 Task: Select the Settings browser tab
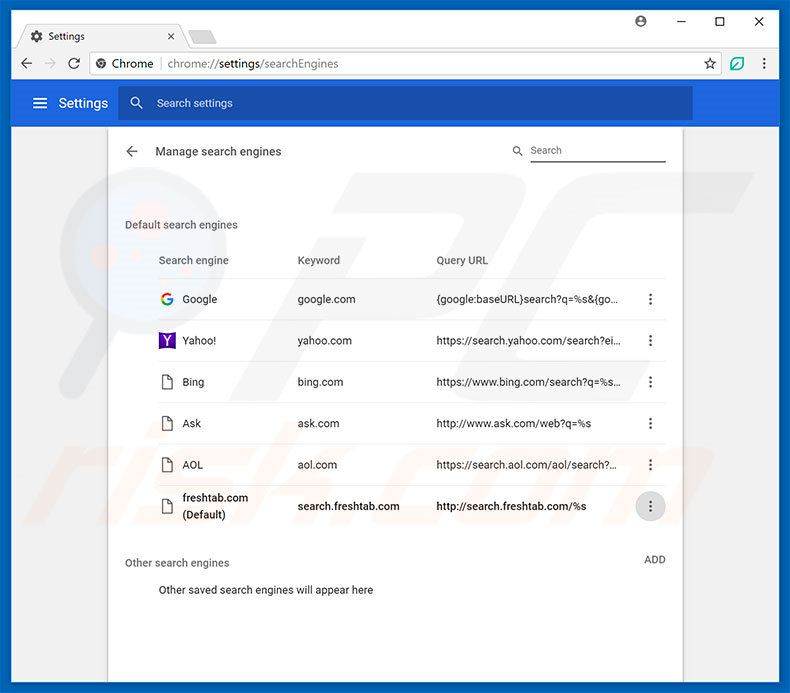(101, 36)
